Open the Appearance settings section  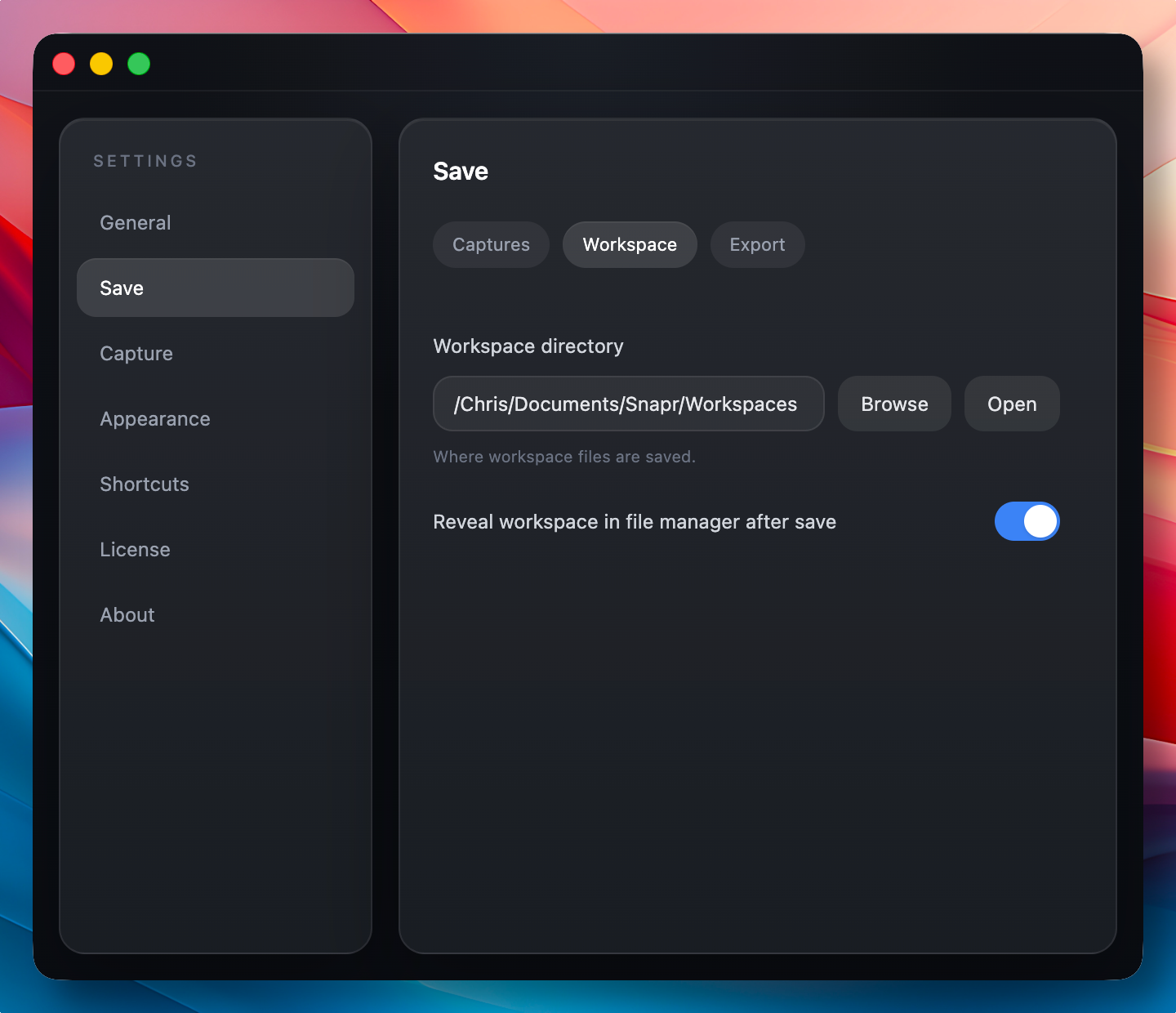pos(154,418)
